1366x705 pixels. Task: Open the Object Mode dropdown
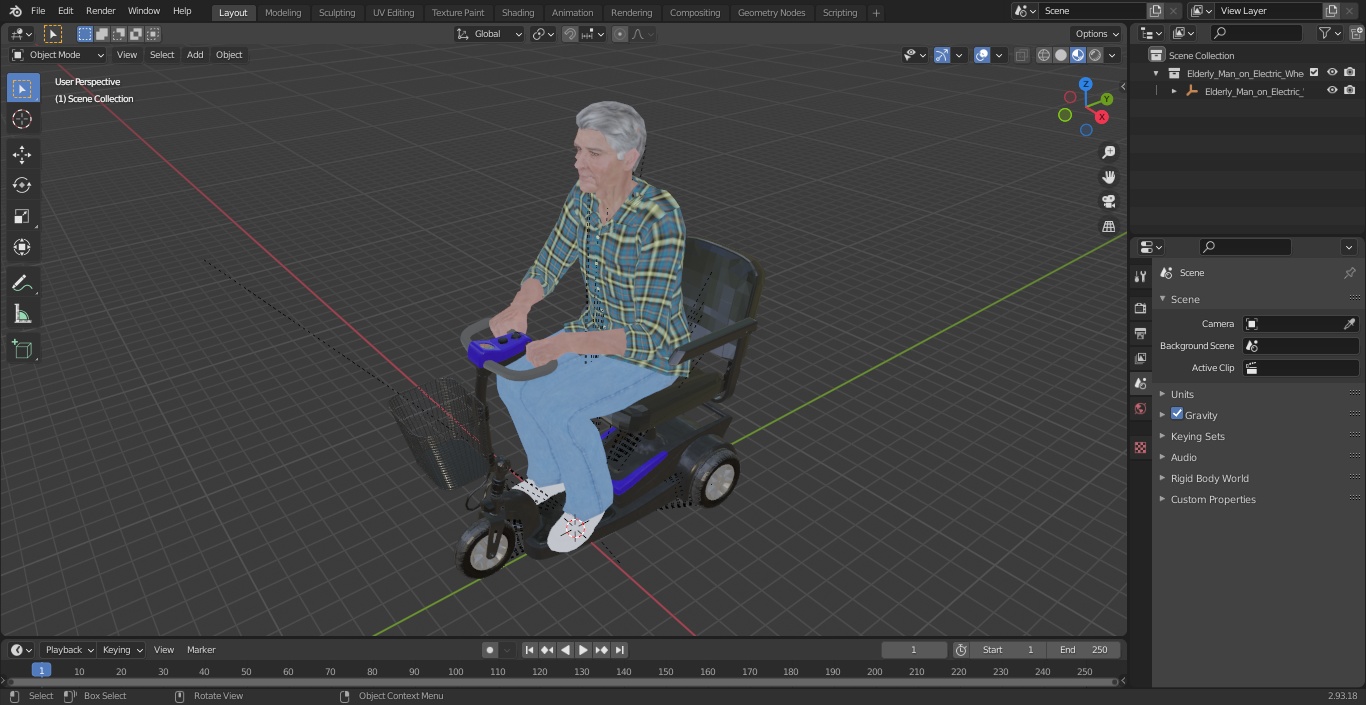coord(58,55)
